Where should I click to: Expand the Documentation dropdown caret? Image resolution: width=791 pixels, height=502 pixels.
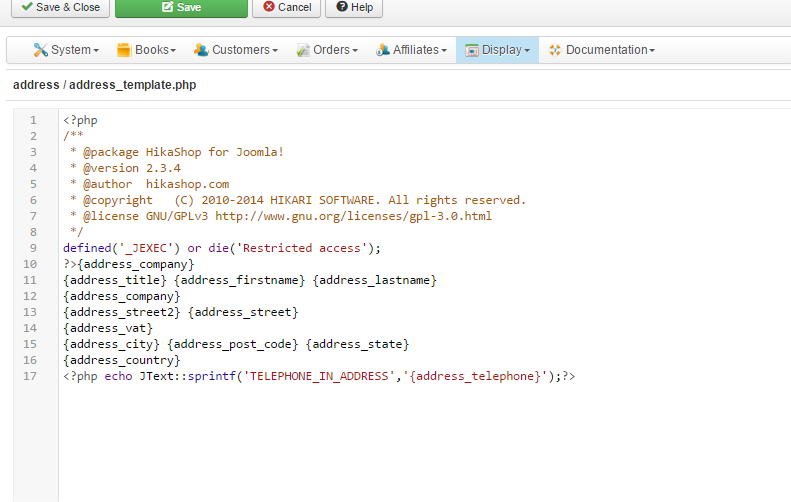652,51
